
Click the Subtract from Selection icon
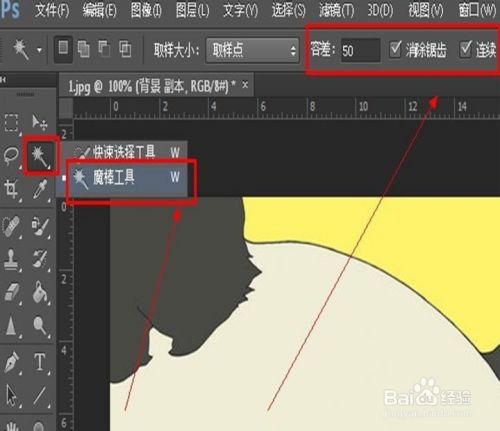104,50
